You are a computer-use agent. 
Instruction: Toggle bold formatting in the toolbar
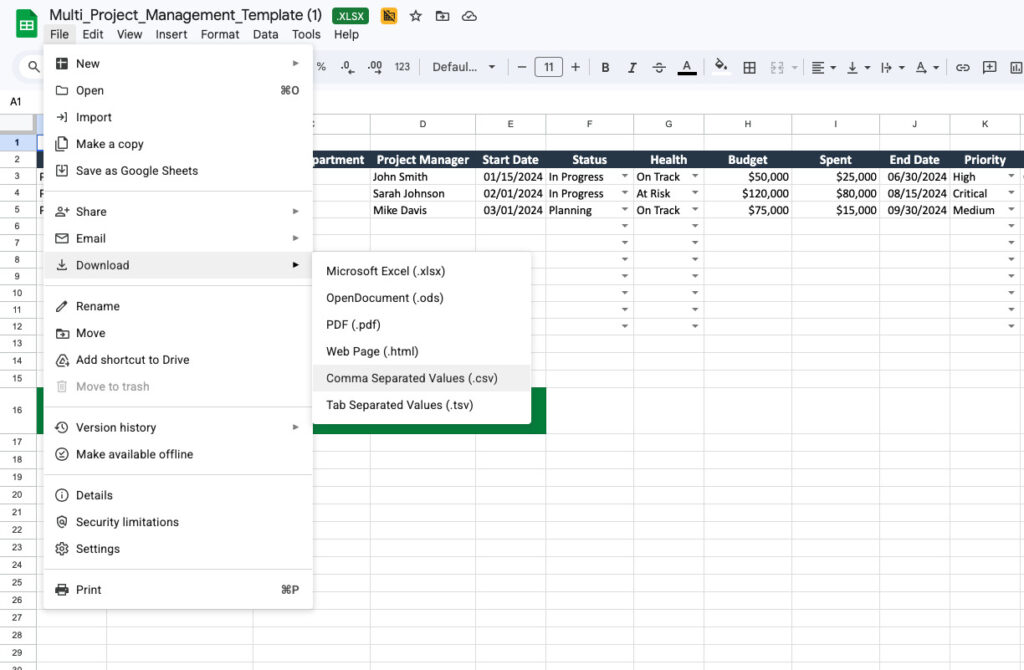(x=605, y=67)
